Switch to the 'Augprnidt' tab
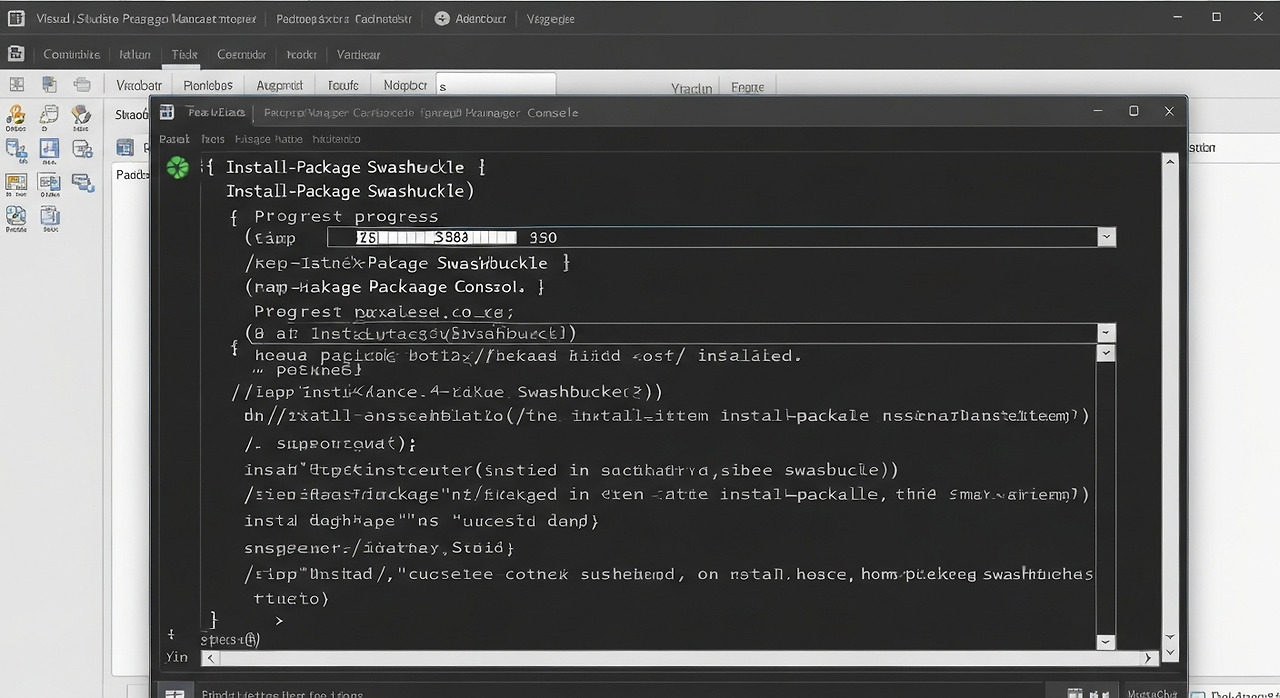This screenshot has height=698, width=1280. point(280,86)
